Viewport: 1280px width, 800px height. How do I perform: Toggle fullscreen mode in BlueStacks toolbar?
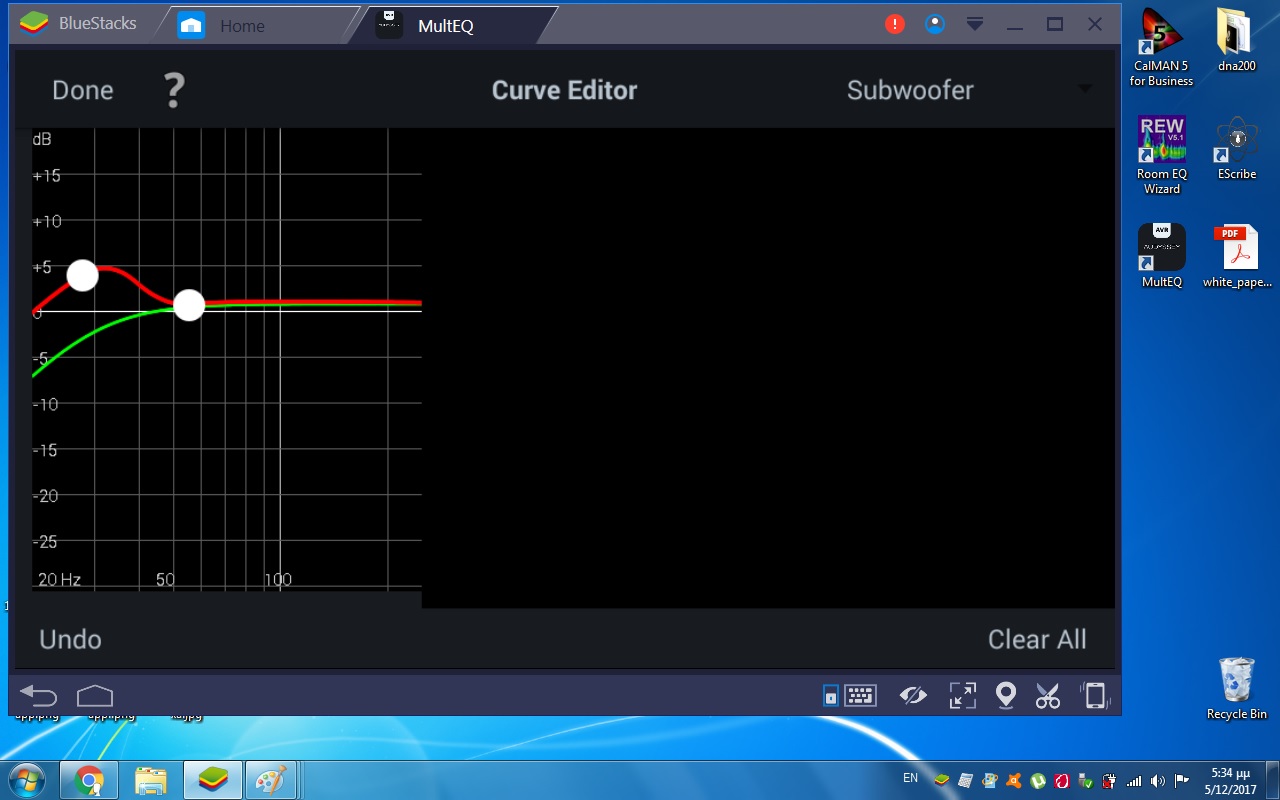962,696
